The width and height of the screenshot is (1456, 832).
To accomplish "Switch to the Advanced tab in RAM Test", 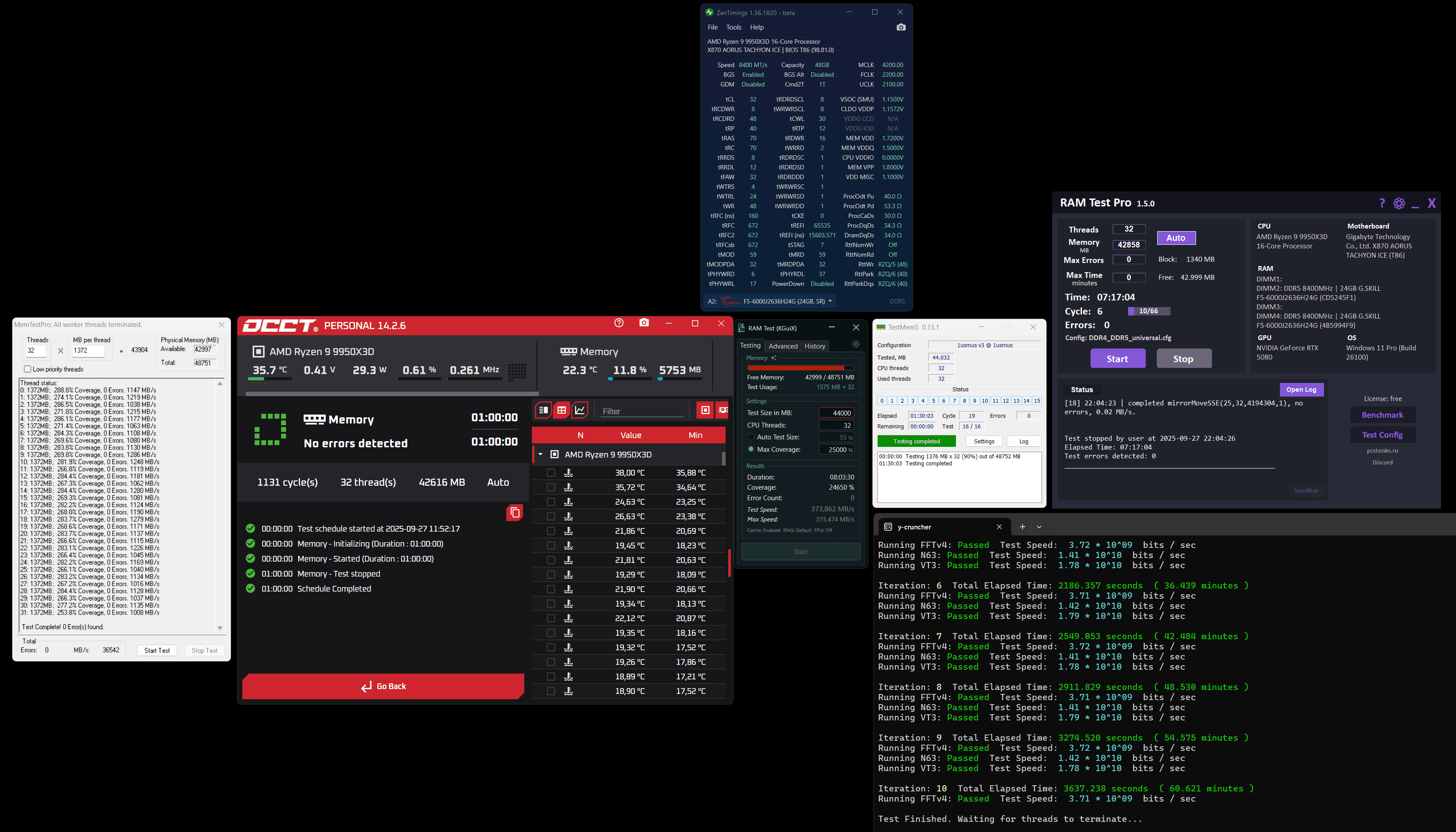I will 783,346.
